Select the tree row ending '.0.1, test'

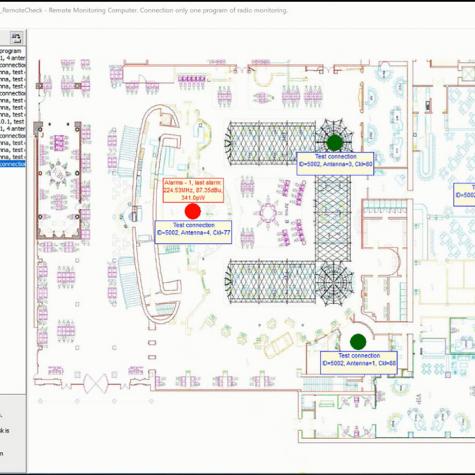point(12,122)
